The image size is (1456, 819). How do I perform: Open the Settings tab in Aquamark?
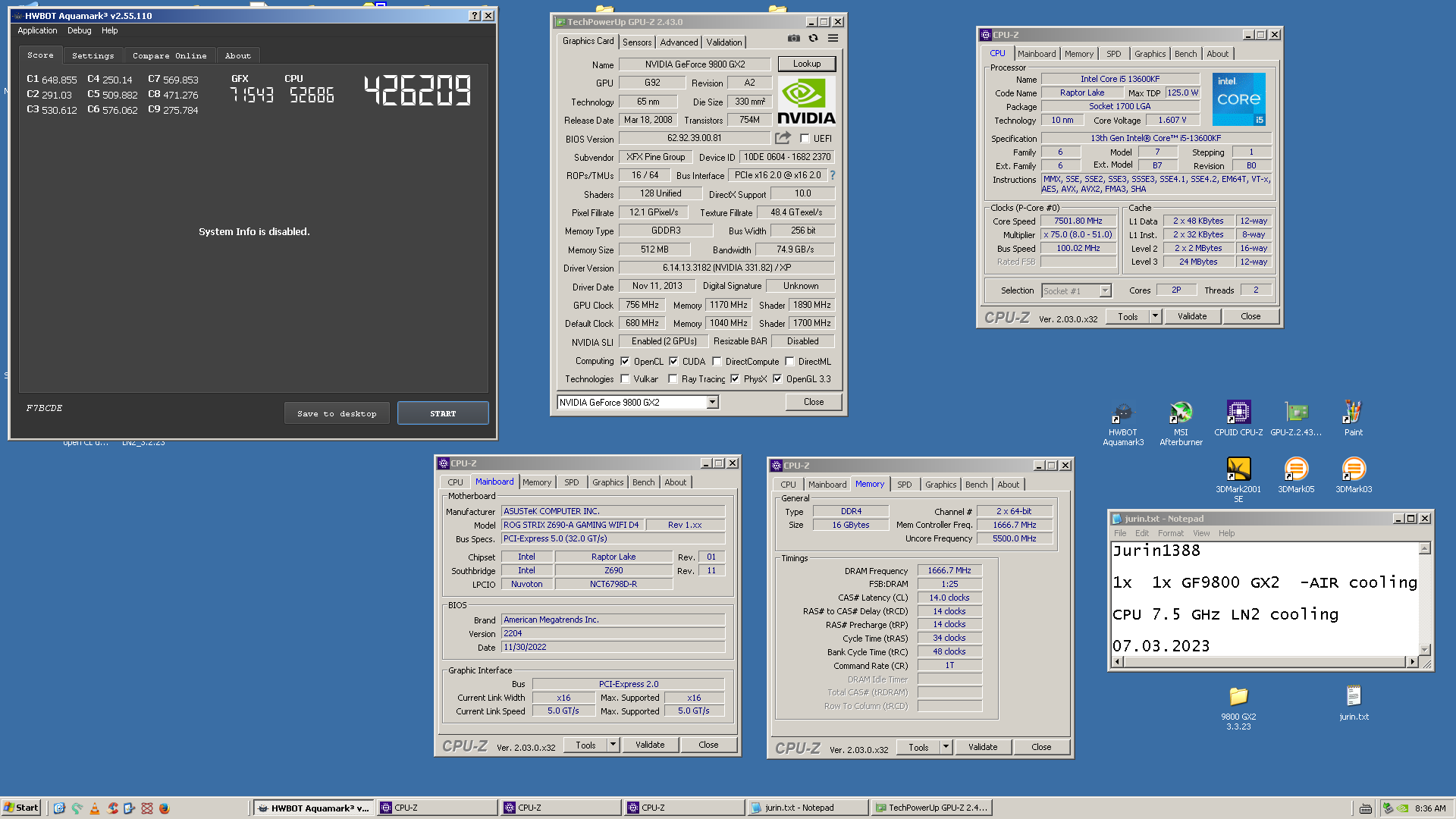93,56
